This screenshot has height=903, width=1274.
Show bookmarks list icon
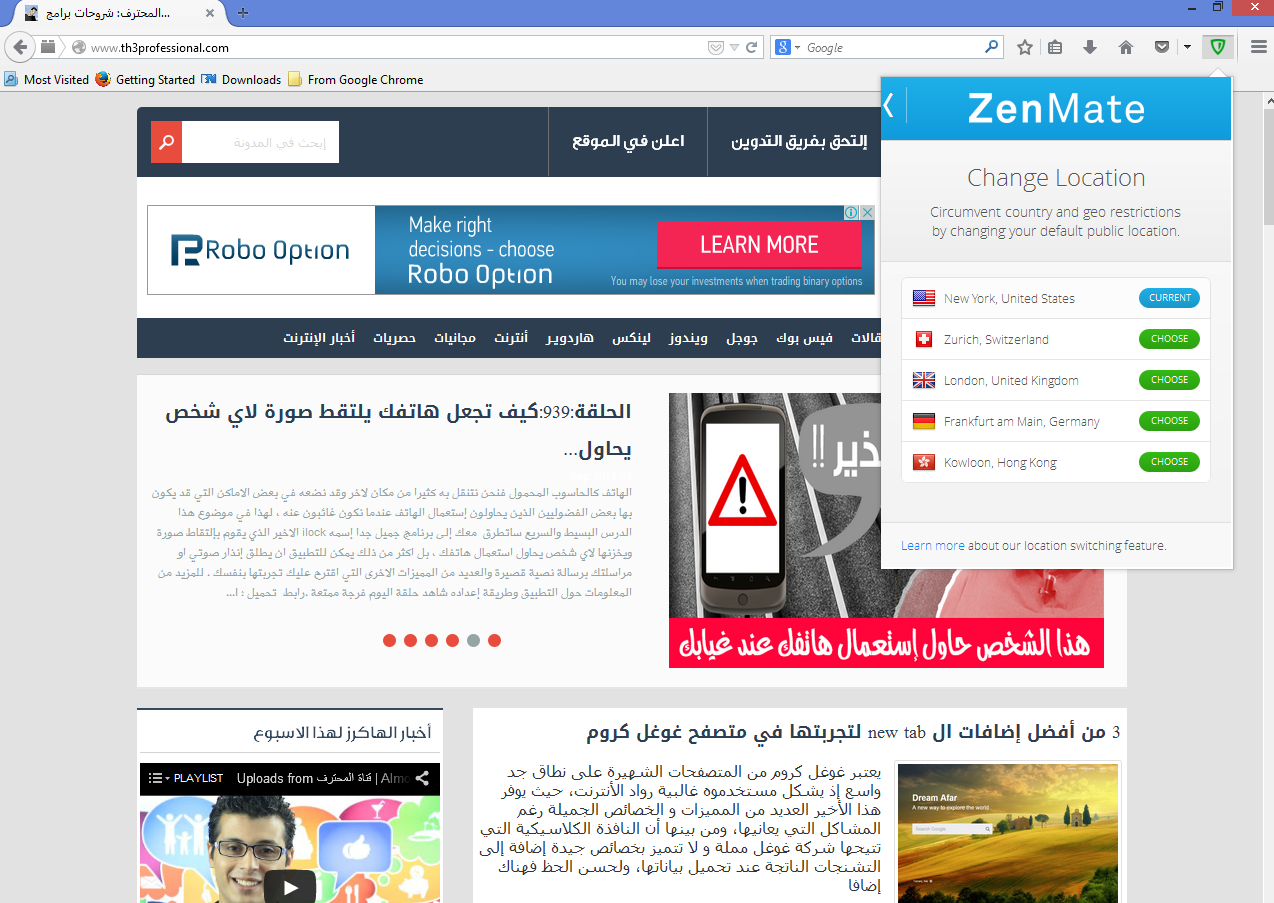(x=1055, y=47)
